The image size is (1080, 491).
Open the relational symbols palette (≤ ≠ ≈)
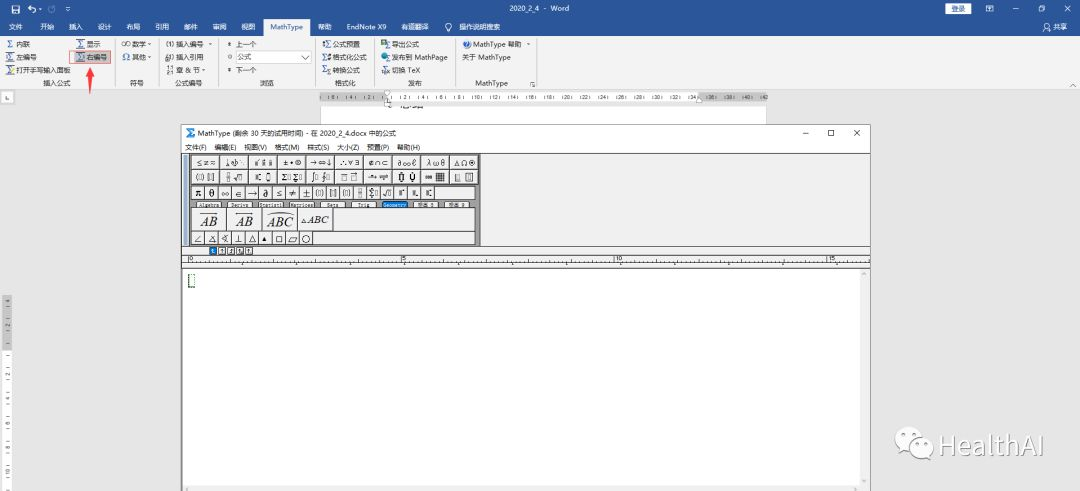coord(206,163)
